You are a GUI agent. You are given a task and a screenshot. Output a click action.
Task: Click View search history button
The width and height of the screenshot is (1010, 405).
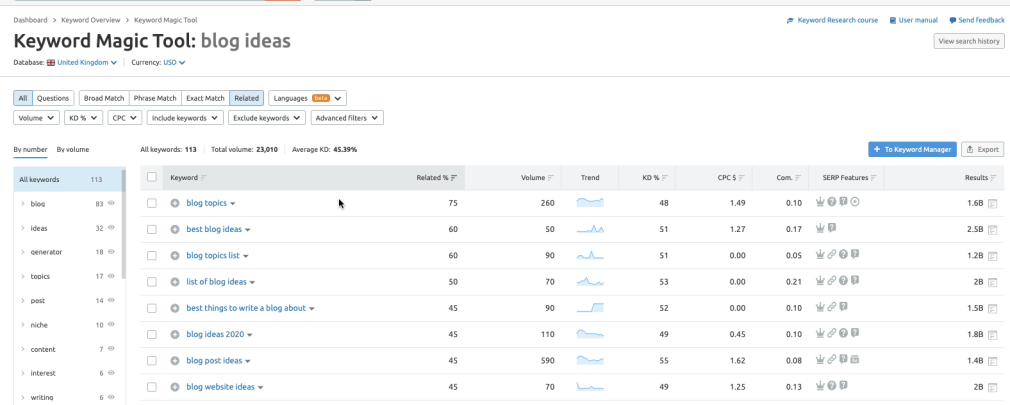pyautogui.click(x=969, y=41)
